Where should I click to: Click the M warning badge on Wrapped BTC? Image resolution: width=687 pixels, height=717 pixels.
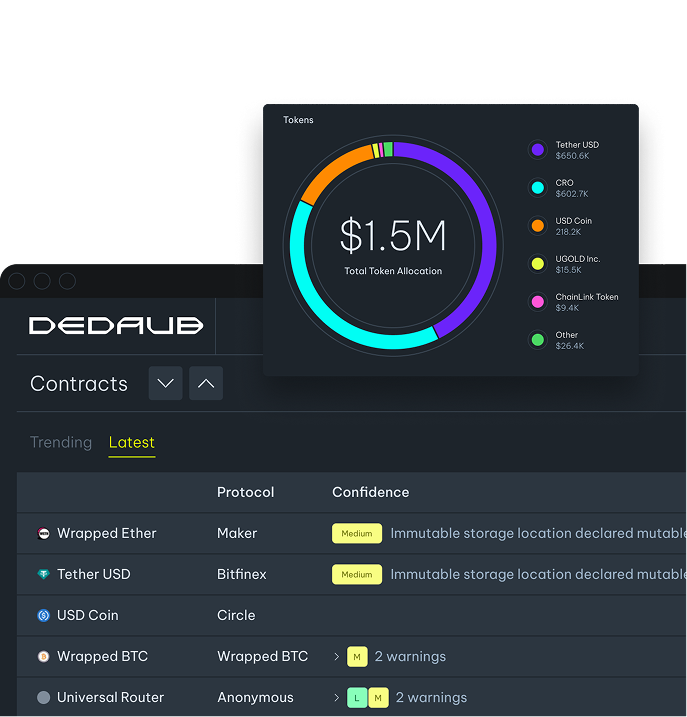click(x=357, y=657)
